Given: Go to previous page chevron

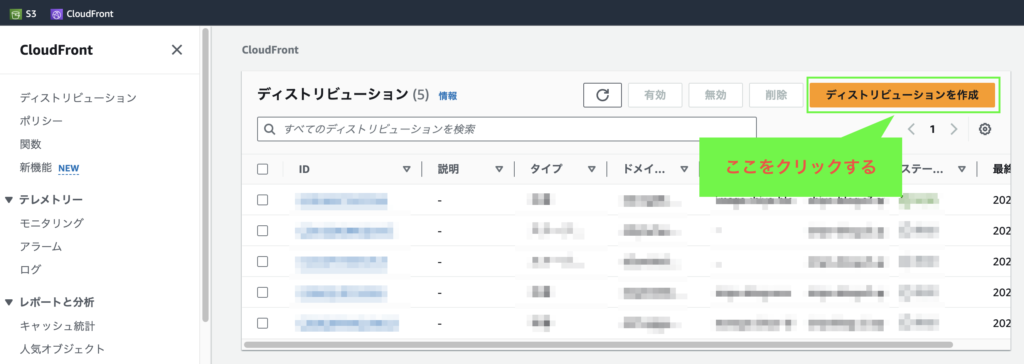Looking at the screenshot, I should pyautogui.click(x=912, y=129).
